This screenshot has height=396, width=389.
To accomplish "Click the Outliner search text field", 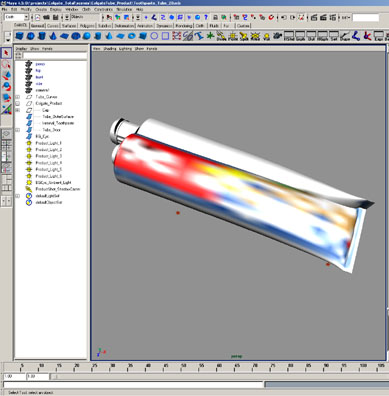I will (55, 55).
